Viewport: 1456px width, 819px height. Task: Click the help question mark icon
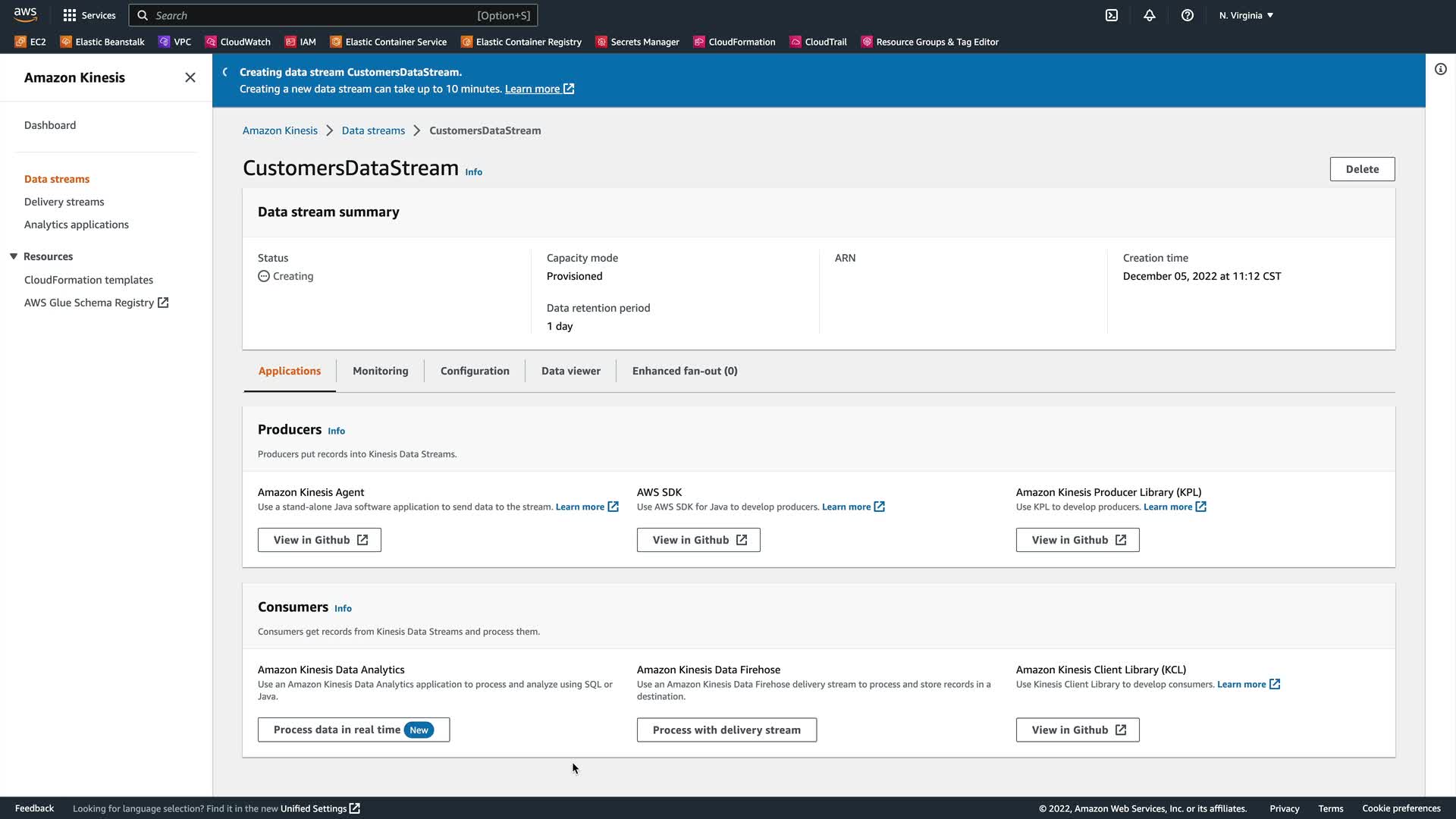point(1188,15)
